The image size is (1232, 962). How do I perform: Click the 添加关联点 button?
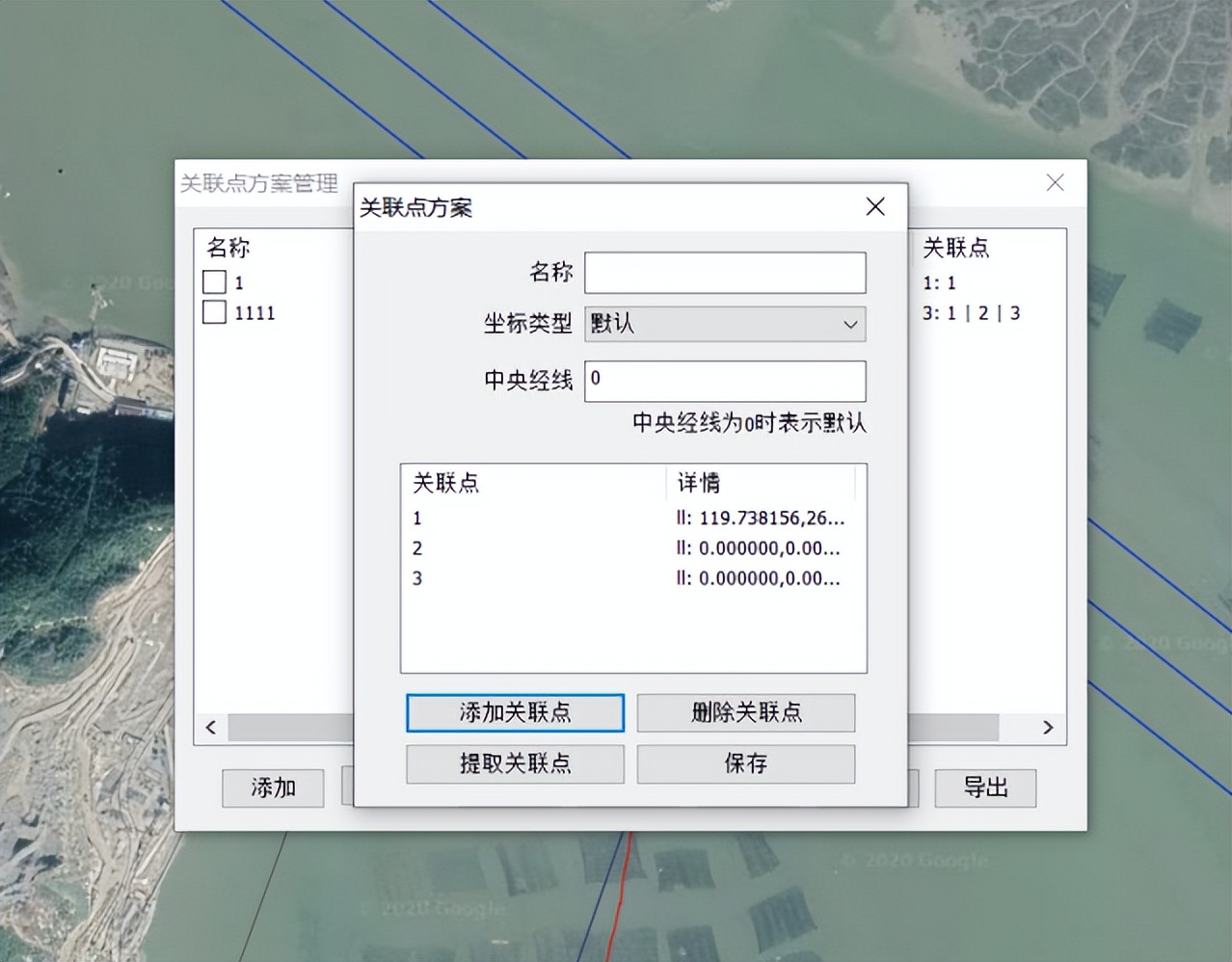(x=515, y=713)
